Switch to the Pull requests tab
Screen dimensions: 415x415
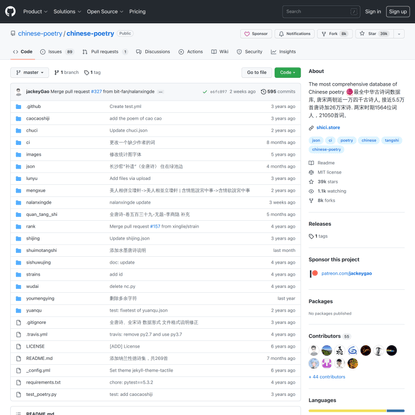click(105, 52)
